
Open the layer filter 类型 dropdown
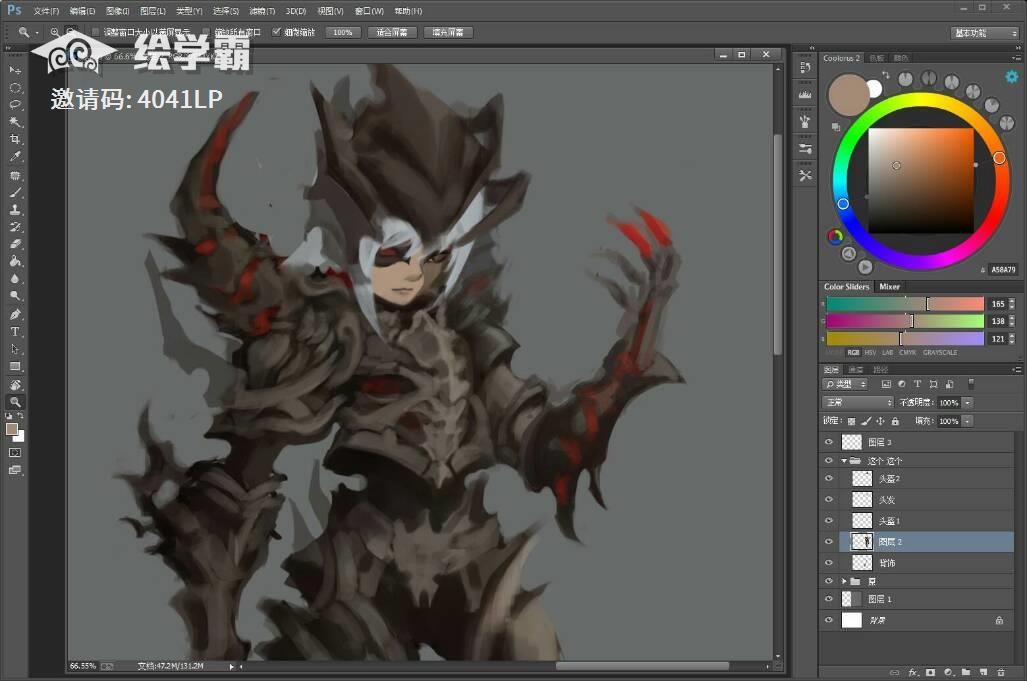845,384
